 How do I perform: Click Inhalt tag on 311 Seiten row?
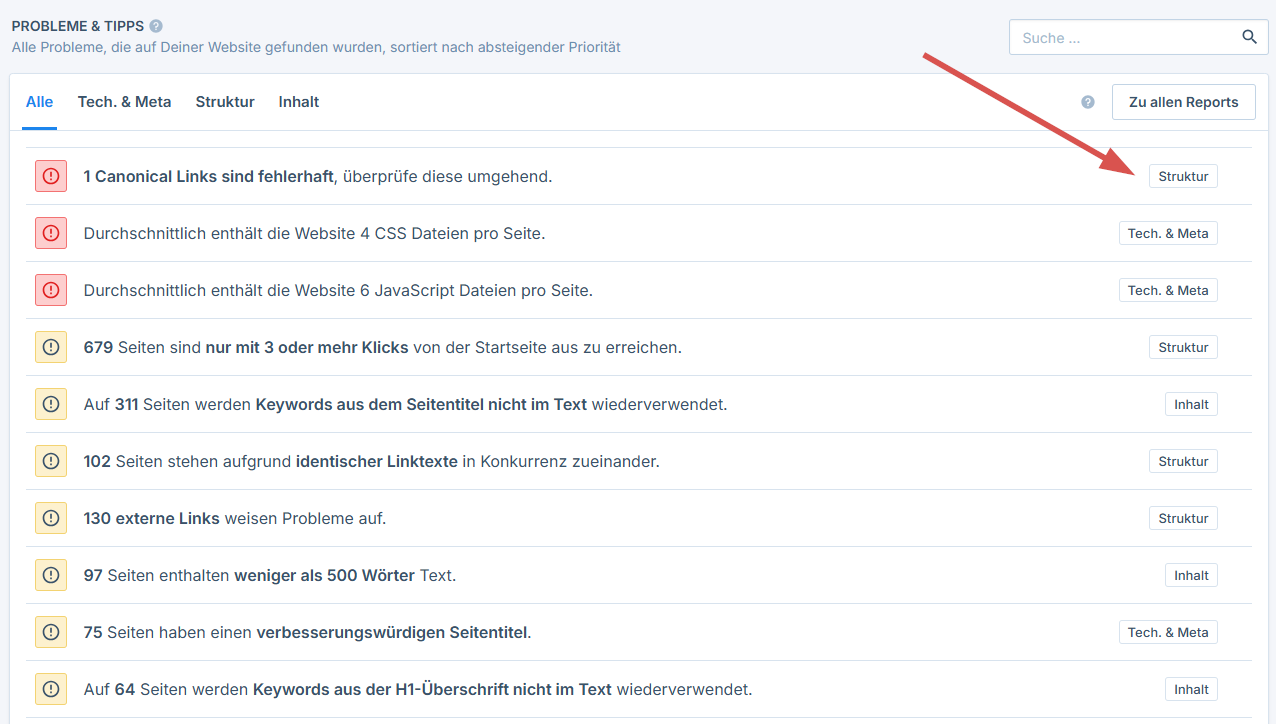pyautogui.click(x=1191, y=404)
